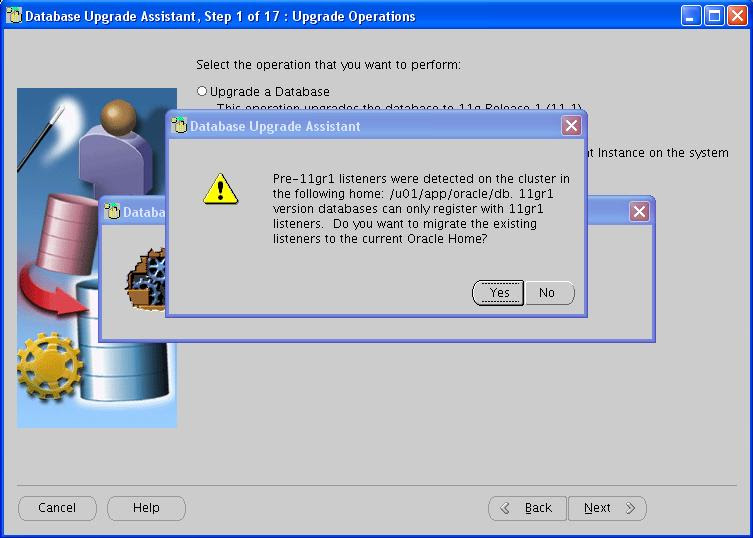
Task: Click the gears progress image in background dialog
Action: [146, 279]
